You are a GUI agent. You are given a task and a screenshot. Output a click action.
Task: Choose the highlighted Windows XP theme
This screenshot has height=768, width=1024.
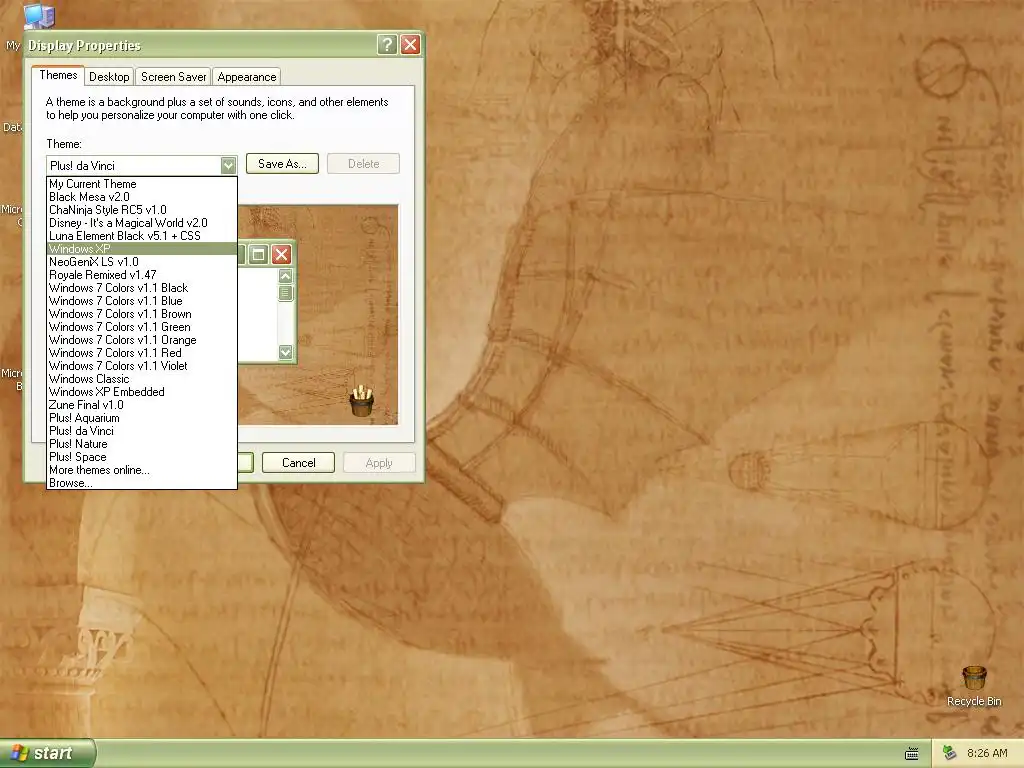142,249
